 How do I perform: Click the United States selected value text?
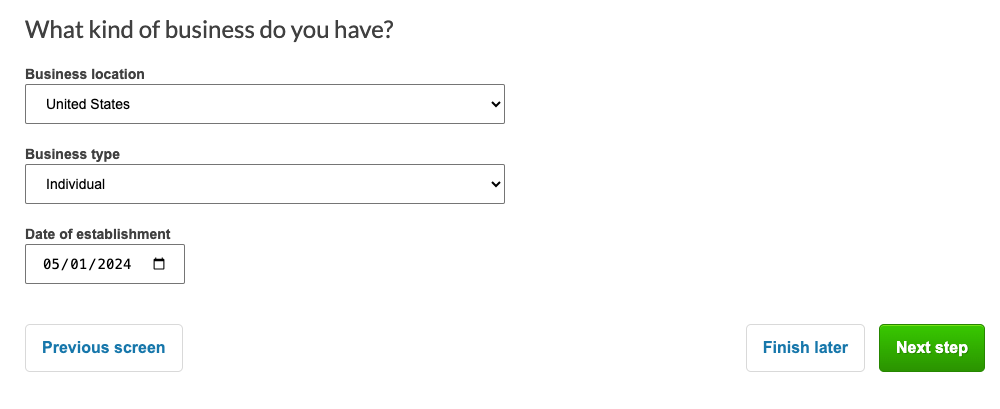88,104
